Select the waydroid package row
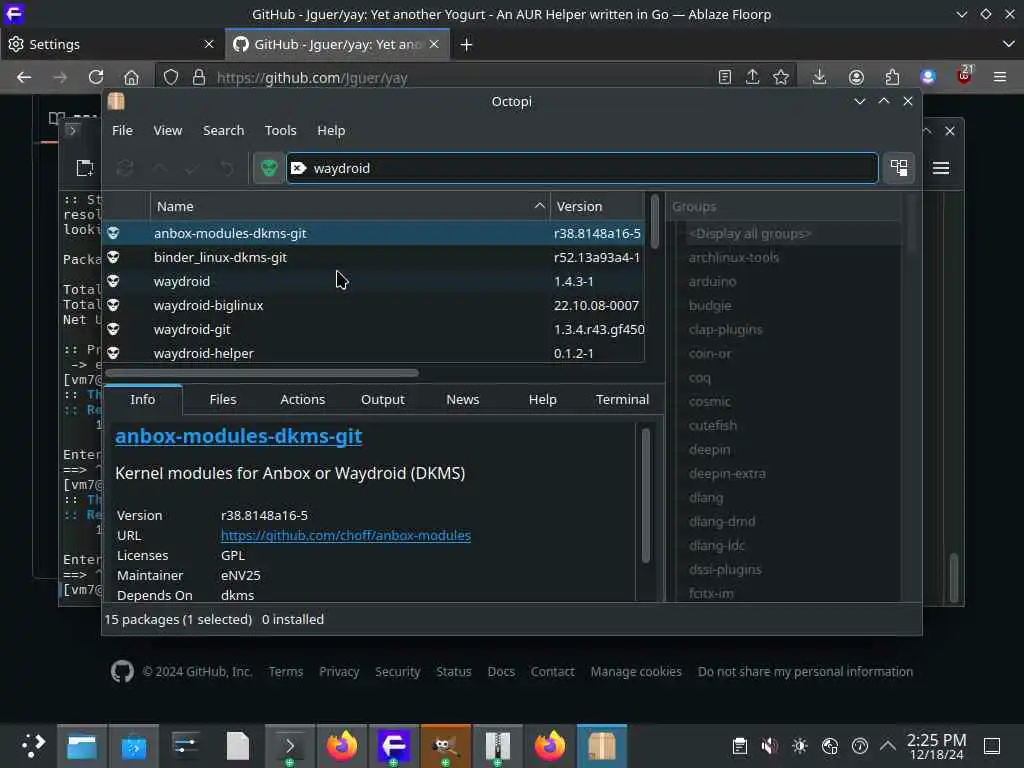Screen dimensions: 1024x768 (374, 281)
